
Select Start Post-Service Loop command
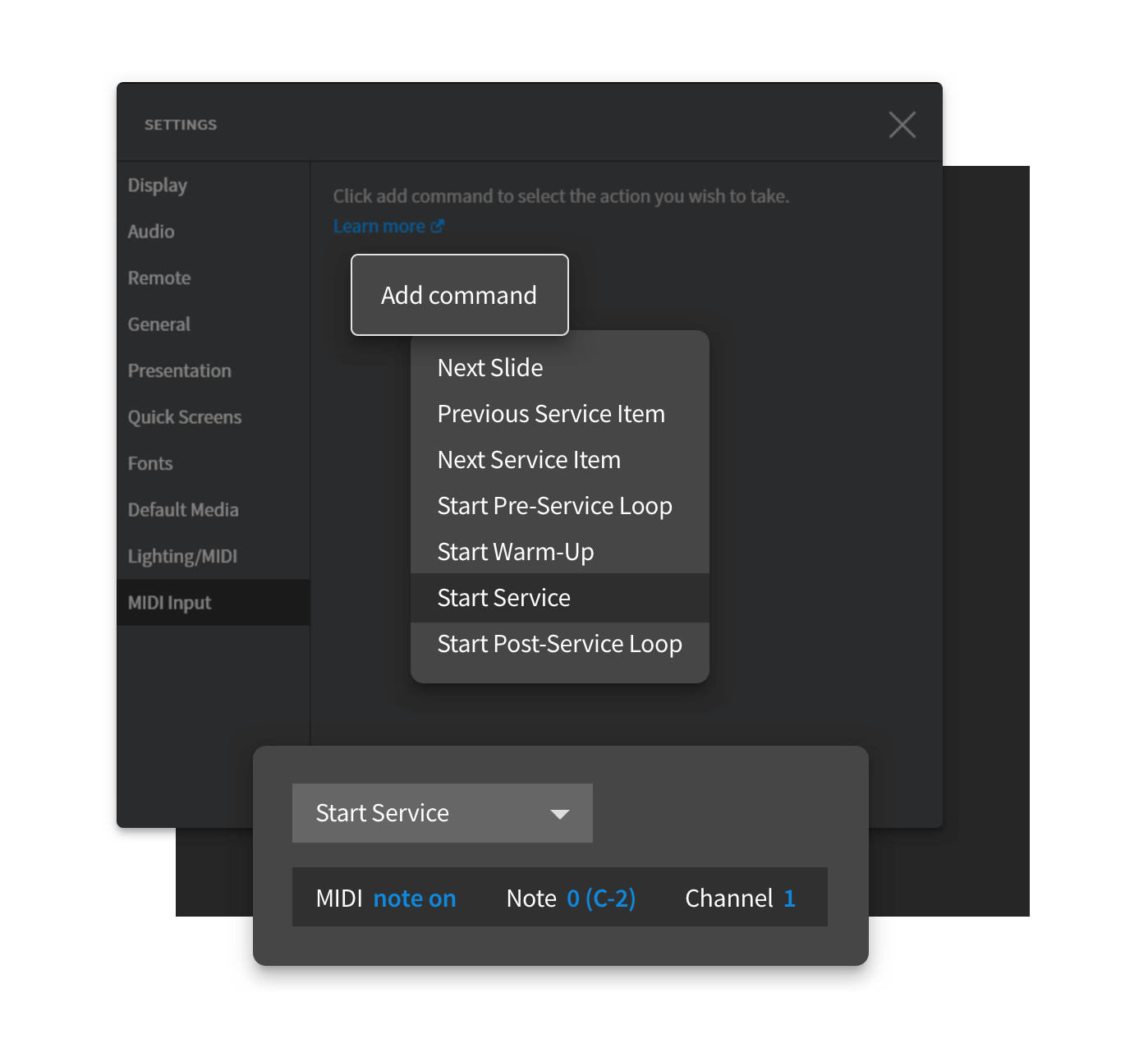[x=560, y=644]
